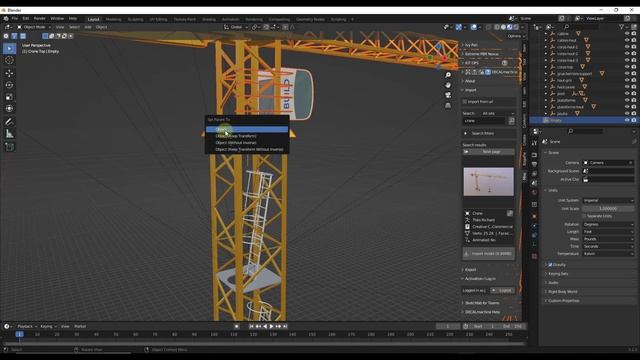
Task: Toggle the Gravity checkbox
Action: click(x=550, y=265)
